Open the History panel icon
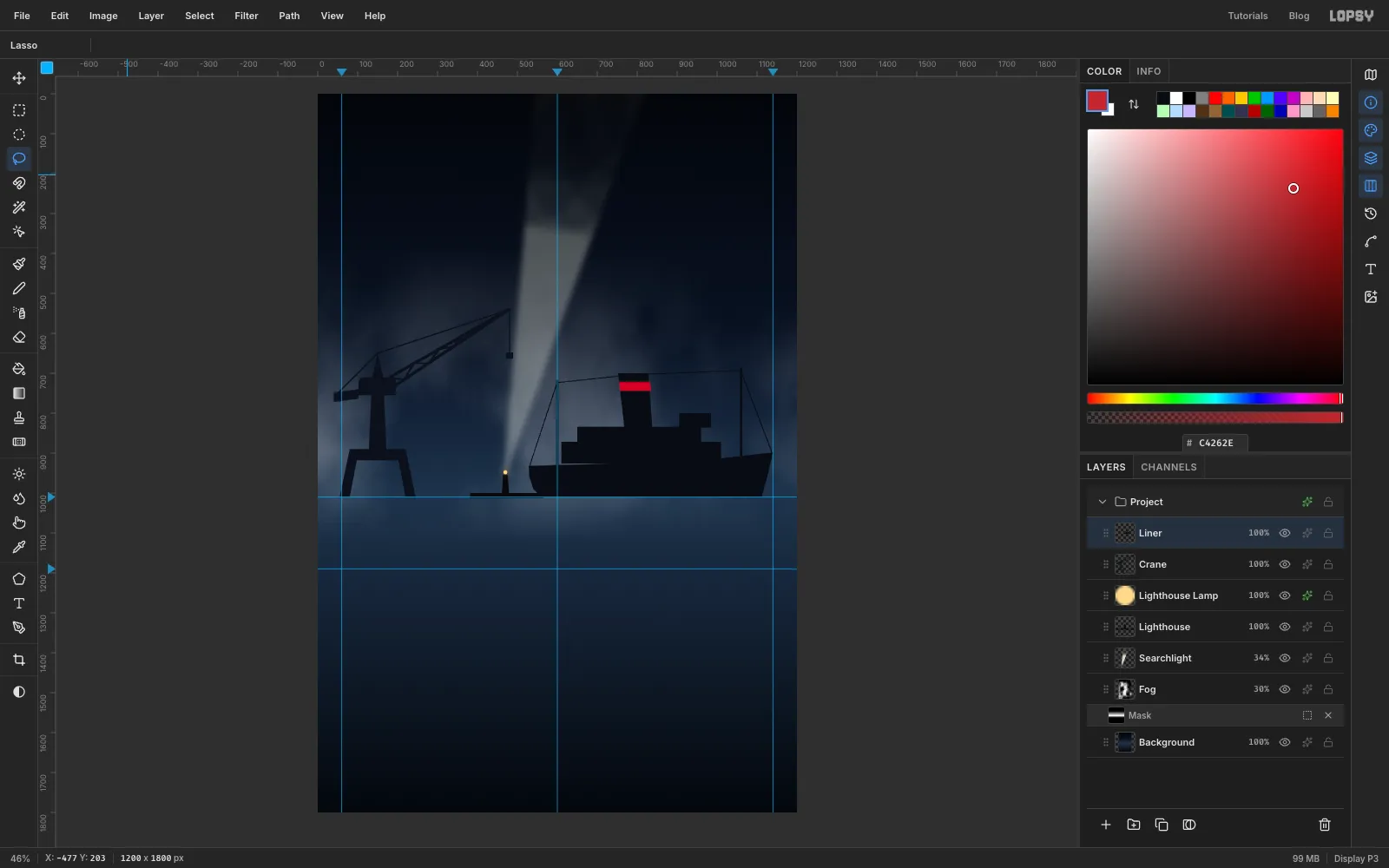Viewport: 1389px width, 868px height. (1371, 214)
